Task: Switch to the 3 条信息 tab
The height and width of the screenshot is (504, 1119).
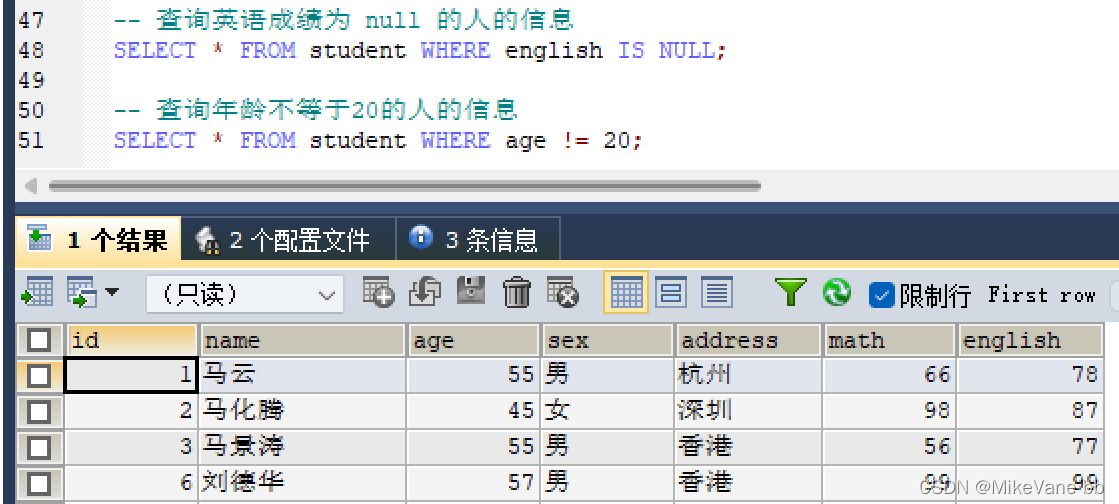Action: [x=478, y=239]
